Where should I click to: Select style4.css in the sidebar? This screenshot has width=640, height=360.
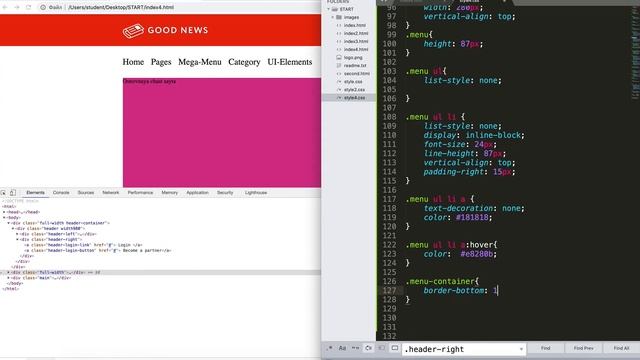(x=354, y=98)
